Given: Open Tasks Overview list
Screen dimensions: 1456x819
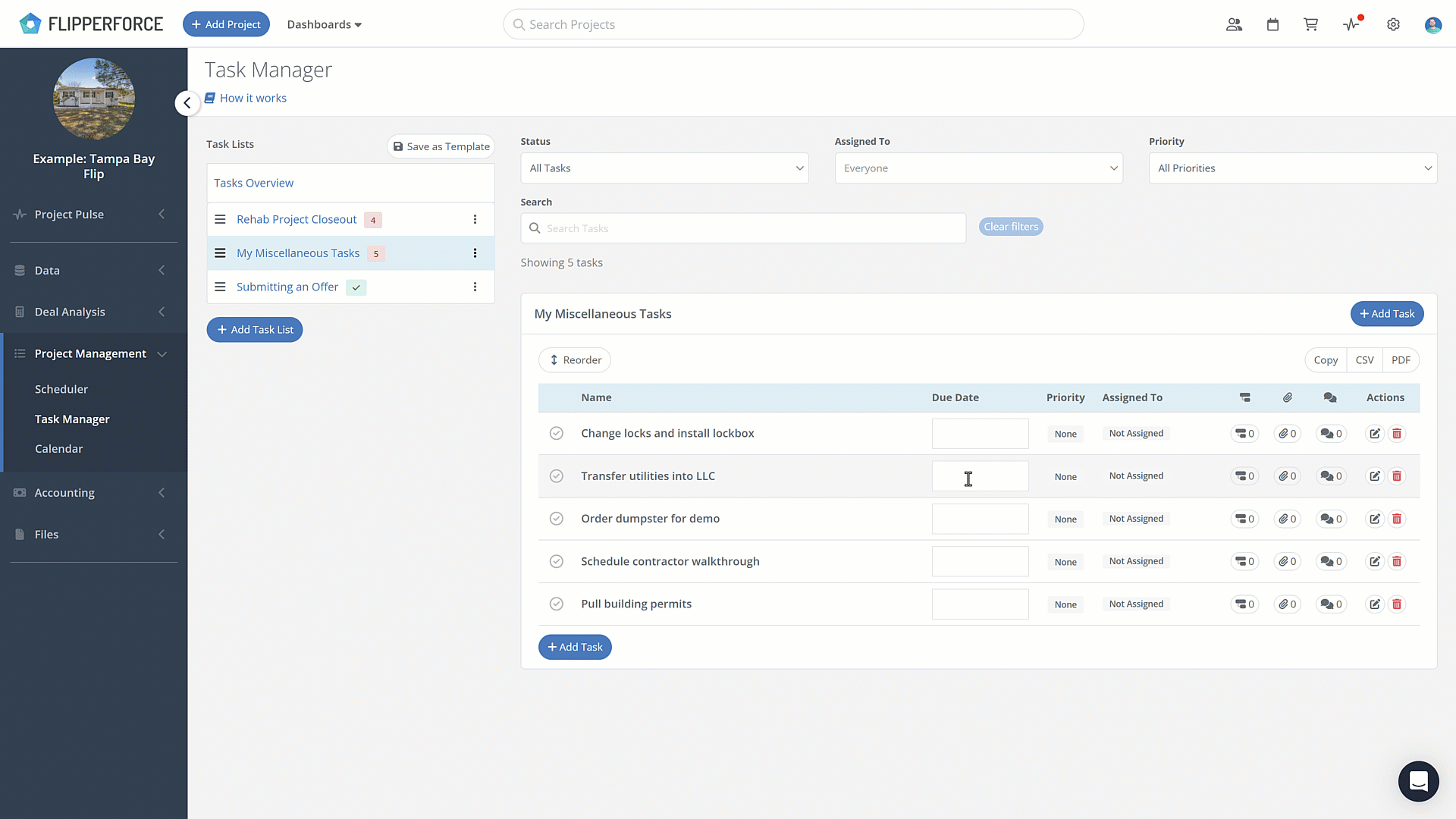Looking at the screenshot, I should point(253,183).
